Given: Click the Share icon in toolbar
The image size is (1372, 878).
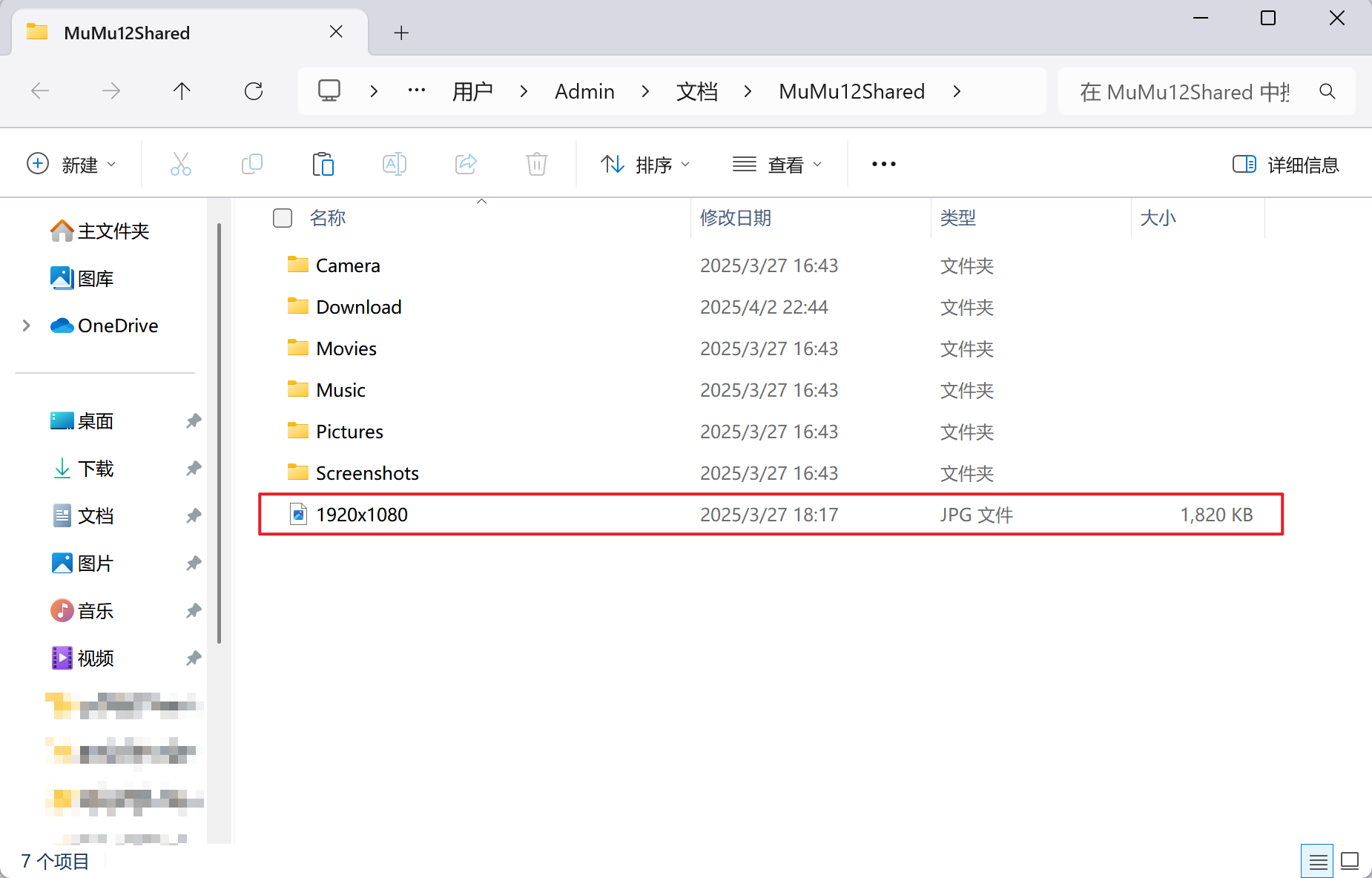Looking at the screenshot, I should pyautogui.click(x=466, y=164).
